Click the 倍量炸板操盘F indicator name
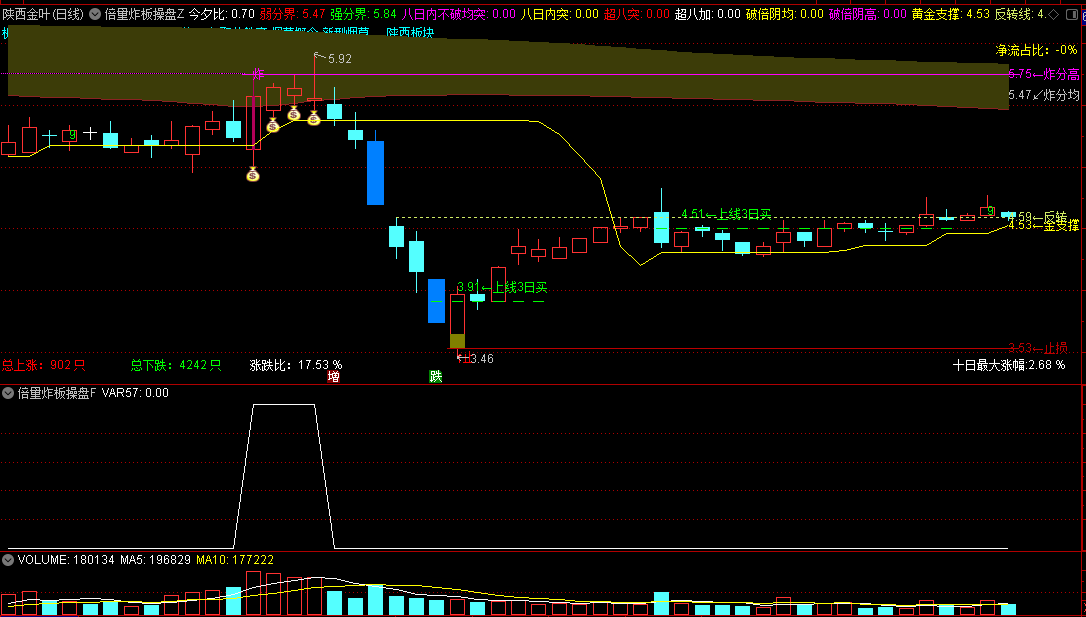Viewport: 1086px width, 617px height. pyautogui.click(x=57, y=393)
